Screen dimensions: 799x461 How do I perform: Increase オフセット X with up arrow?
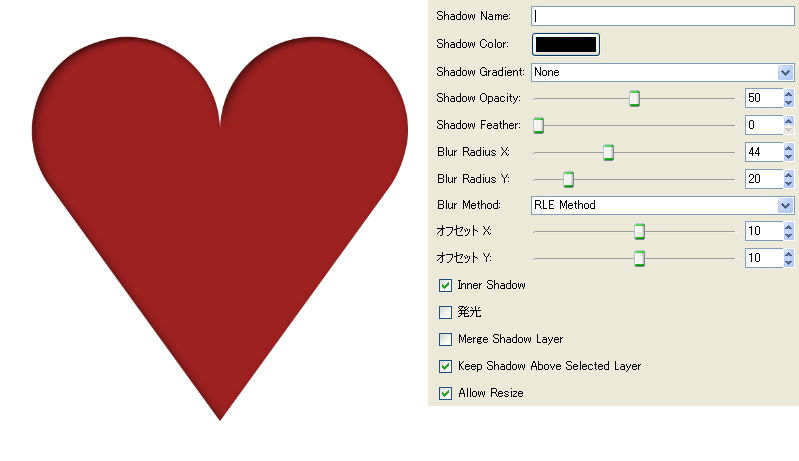coord(789,227)
